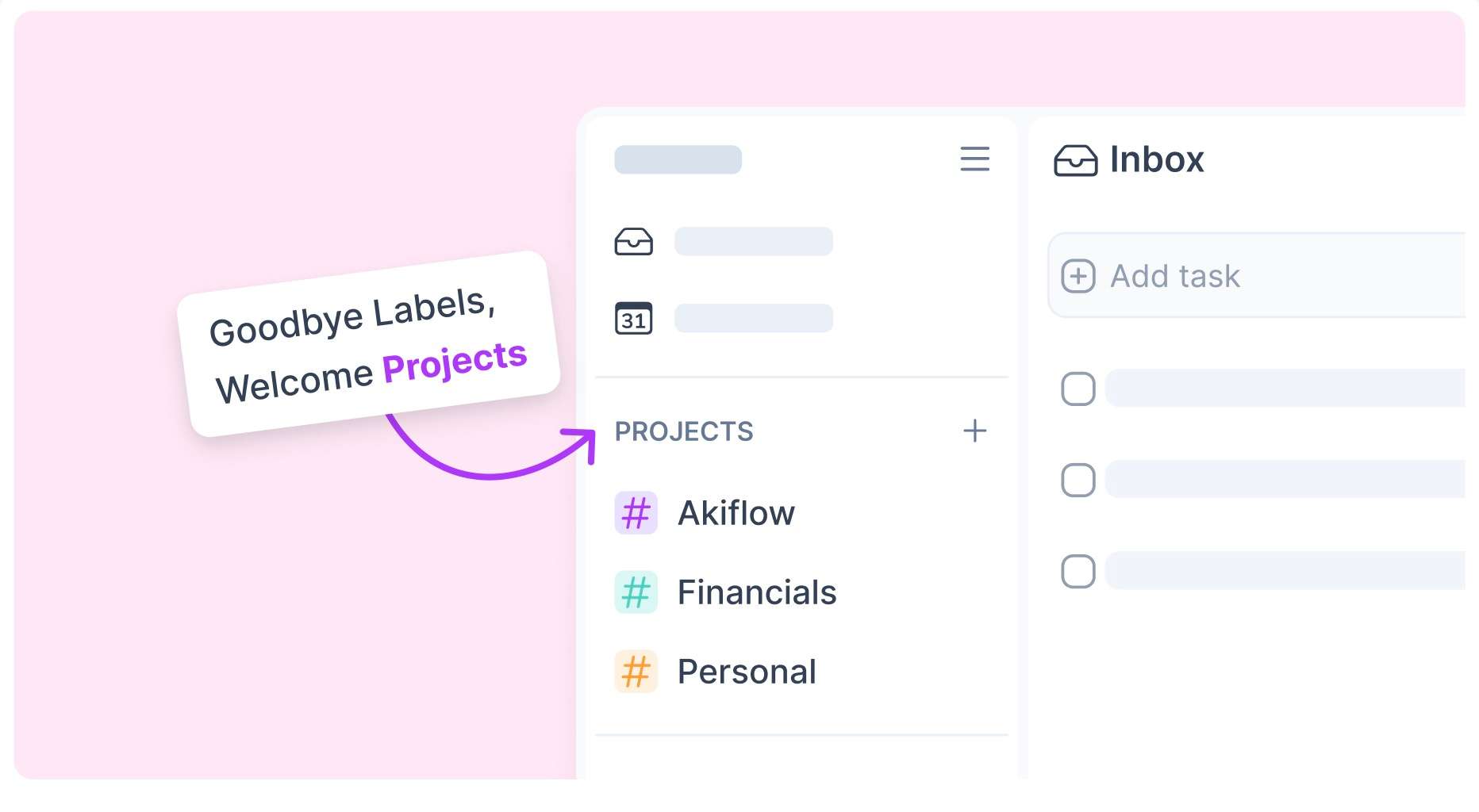Viewport: 1479px width, 812px height.
Task: Check the third task checkbox in Inbox
Action: coord(1078,571)
